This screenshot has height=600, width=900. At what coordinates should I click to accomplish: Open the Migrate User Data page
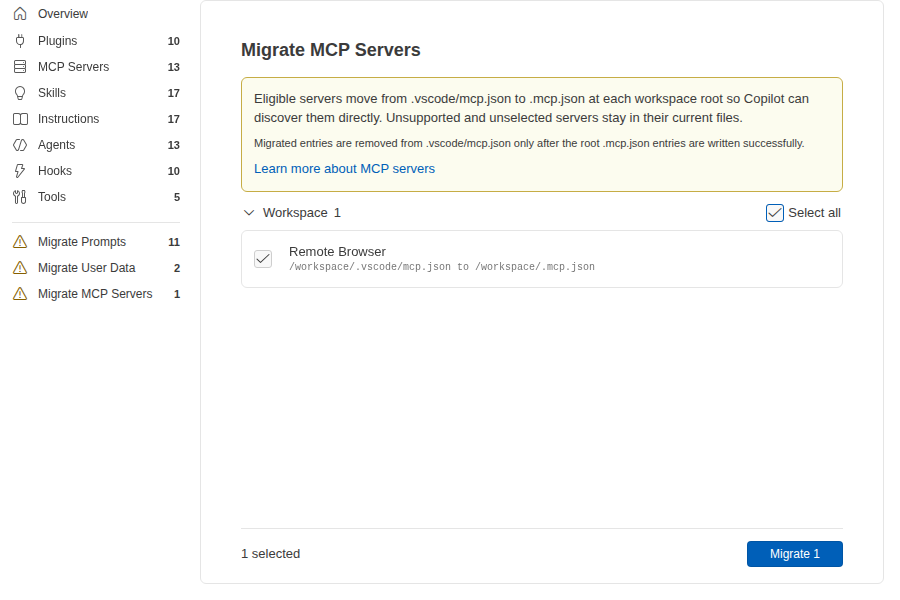[96, 268]
